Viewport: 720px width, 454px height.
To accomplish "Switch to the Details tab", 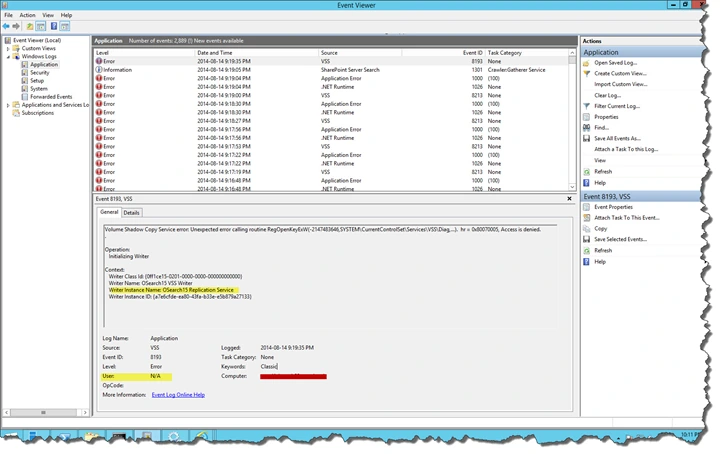I will 131,213.
